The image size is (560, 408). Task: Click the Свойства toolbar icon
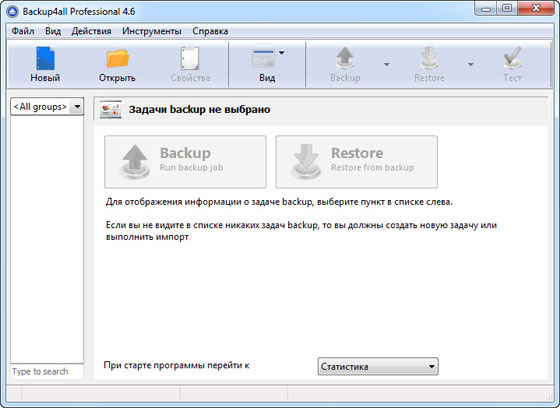(190, 59)
